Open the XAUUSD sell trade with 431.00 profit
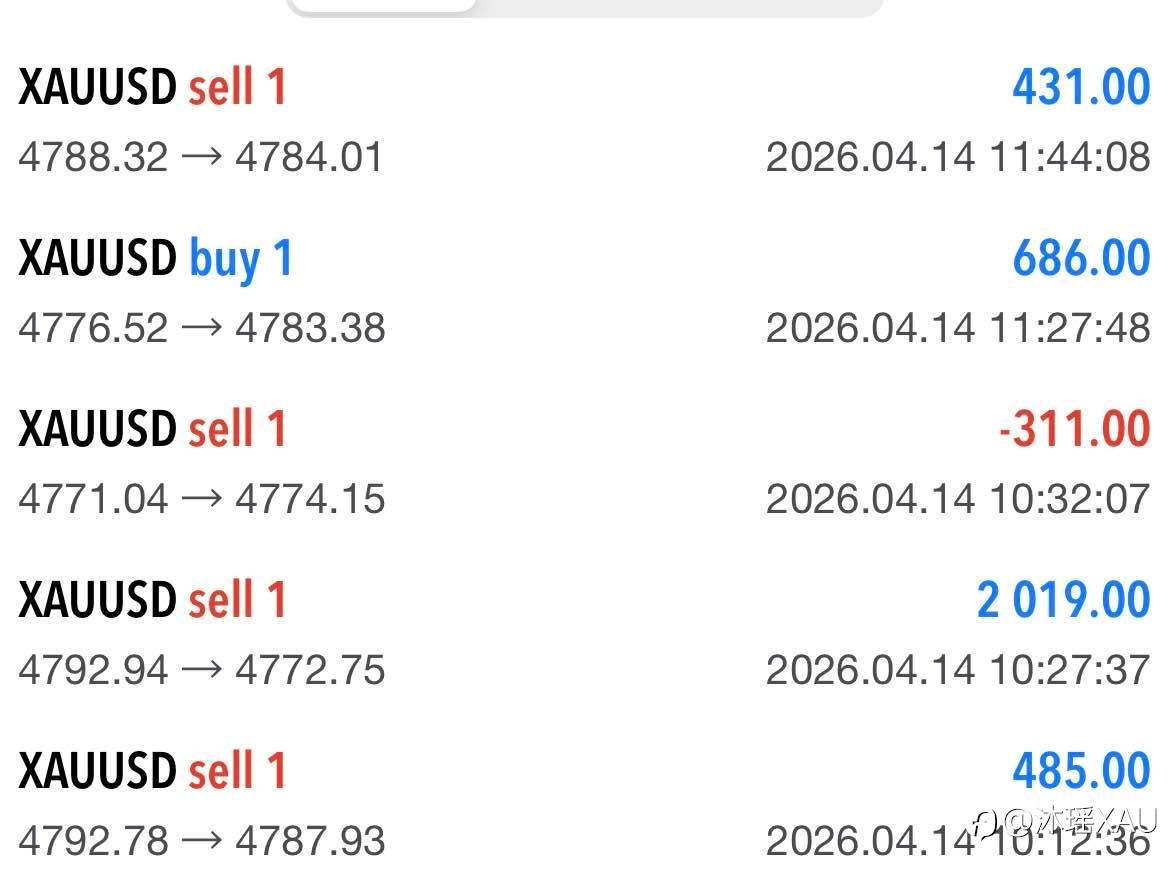 pos(152,88)
